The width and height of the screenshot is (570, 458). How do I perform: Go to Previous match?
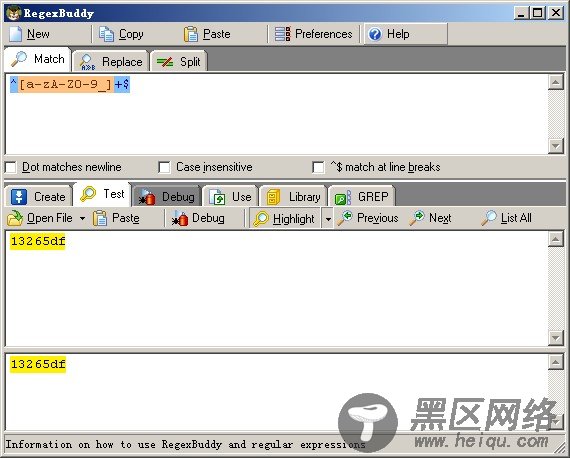coord(368,218)
